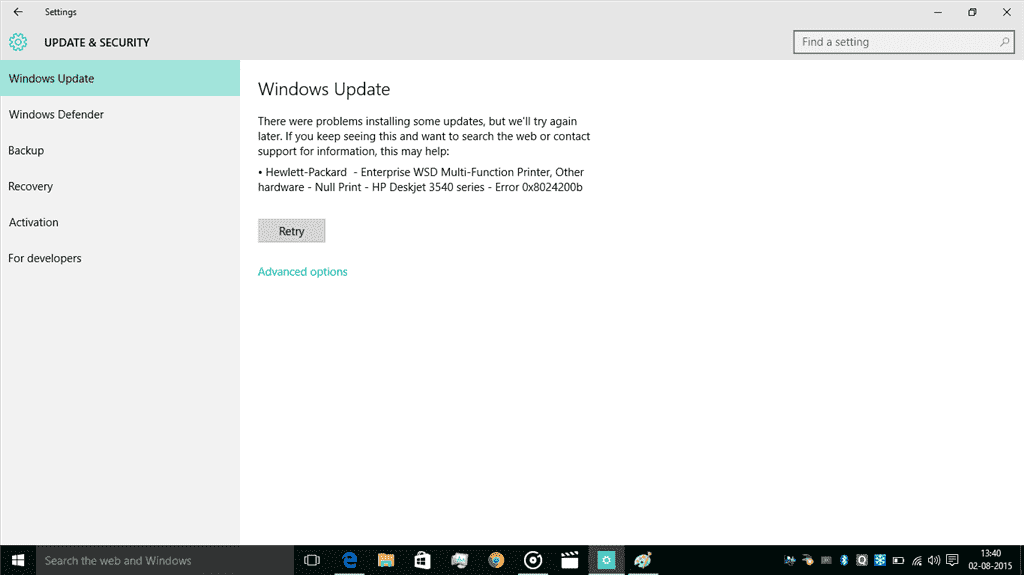This screenshot has width=1024, height=575.
Task: Click the UPDATE & SECURITY title
Action: click(x=97, y=42)
